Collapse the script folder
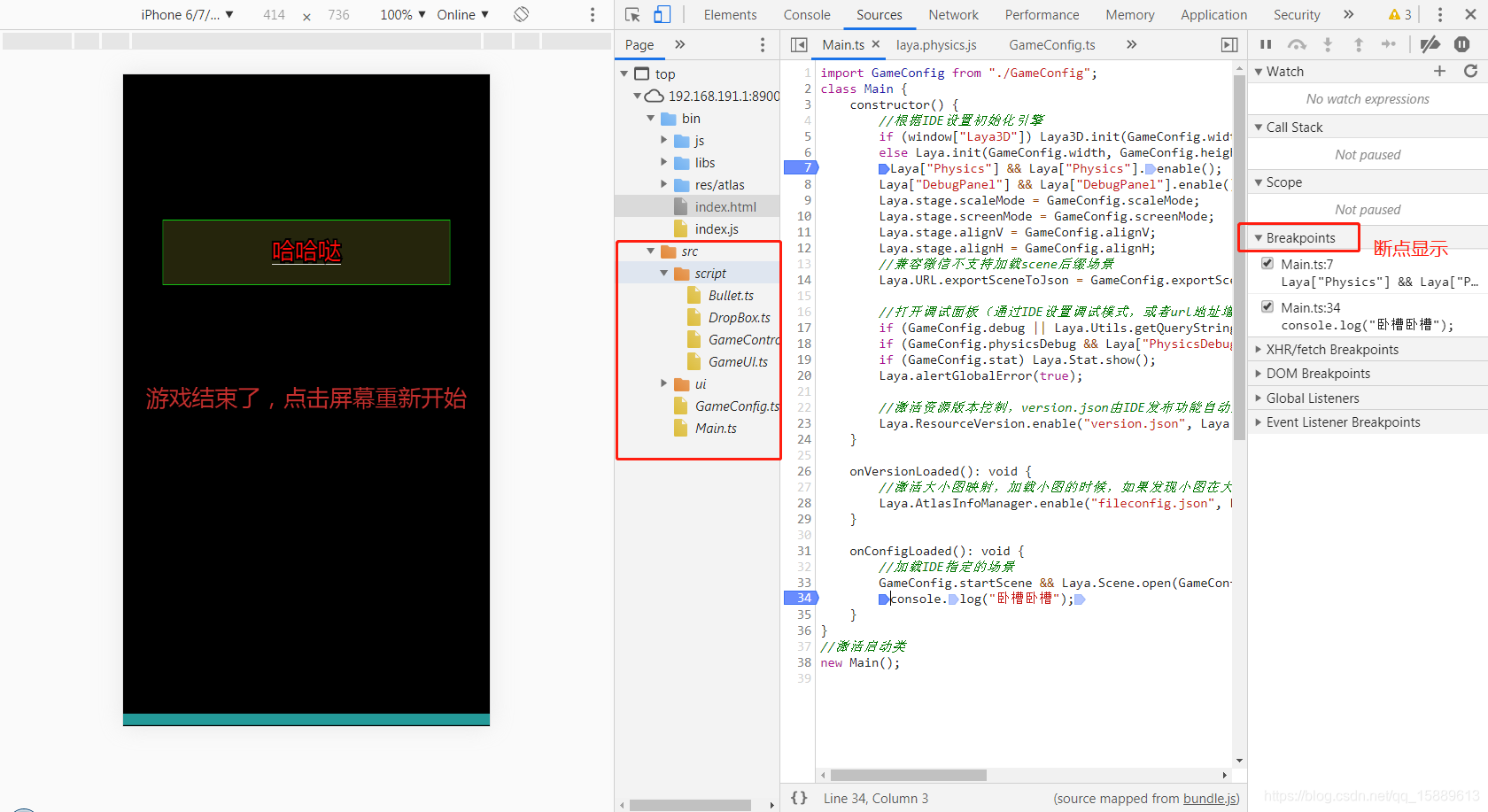Viewport: 1488px width, 812px height. [x=664, y=273]
